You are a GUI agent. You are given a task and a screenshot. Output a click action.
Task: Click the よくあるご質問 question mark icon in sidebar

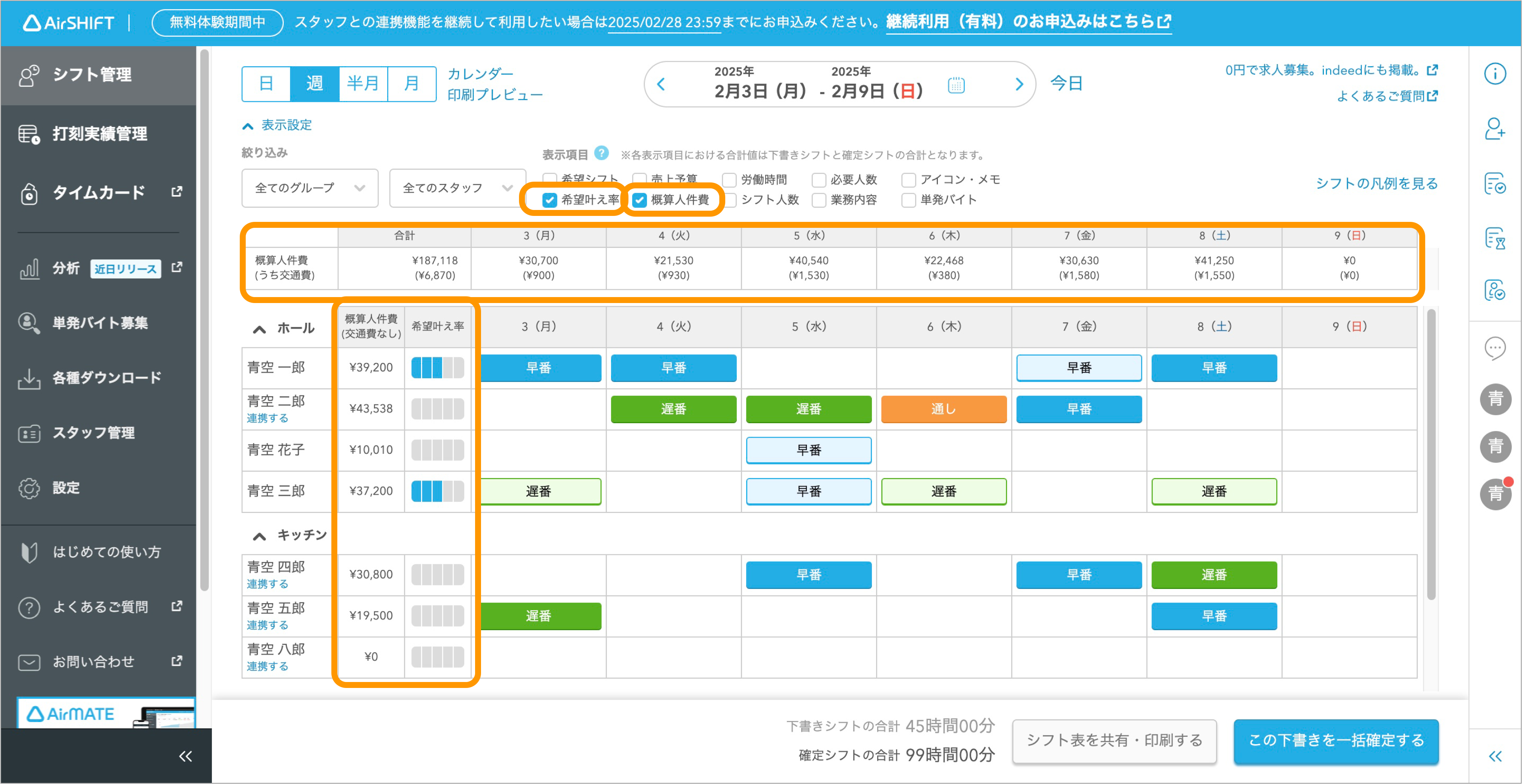click(29, 607)
